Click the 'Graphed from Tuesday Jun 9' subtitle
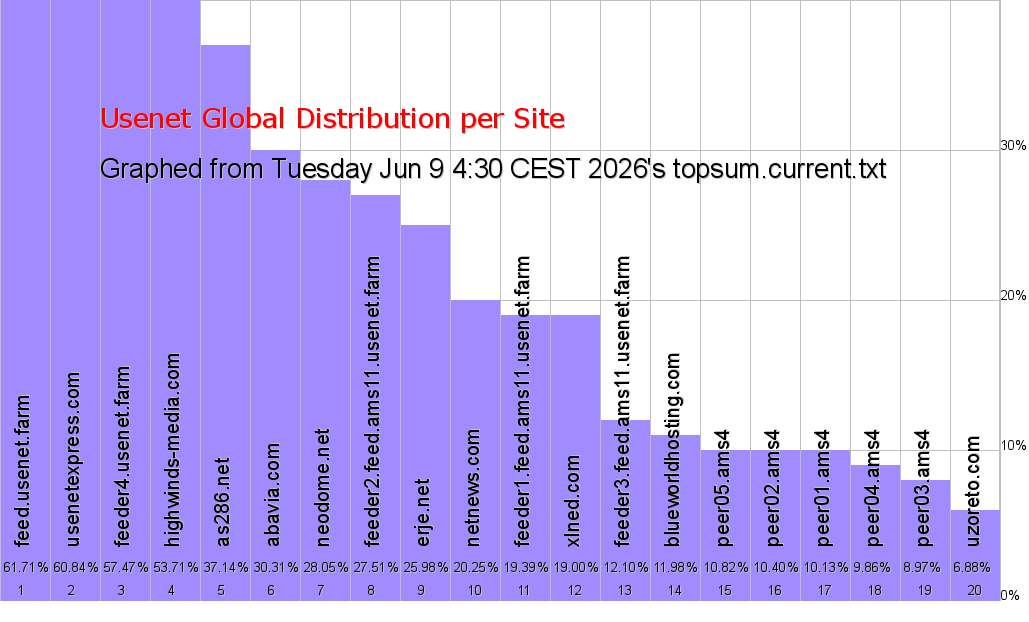This screenshot has width=1029, height=622. [493, 169]
